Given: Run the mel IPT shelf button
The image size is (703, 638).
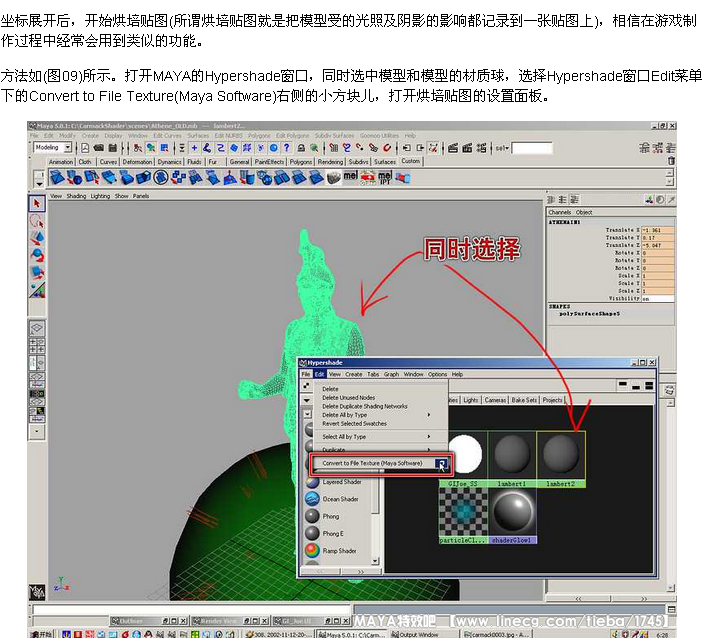Looking at the screenshot, I should click(x=385, y=178).
